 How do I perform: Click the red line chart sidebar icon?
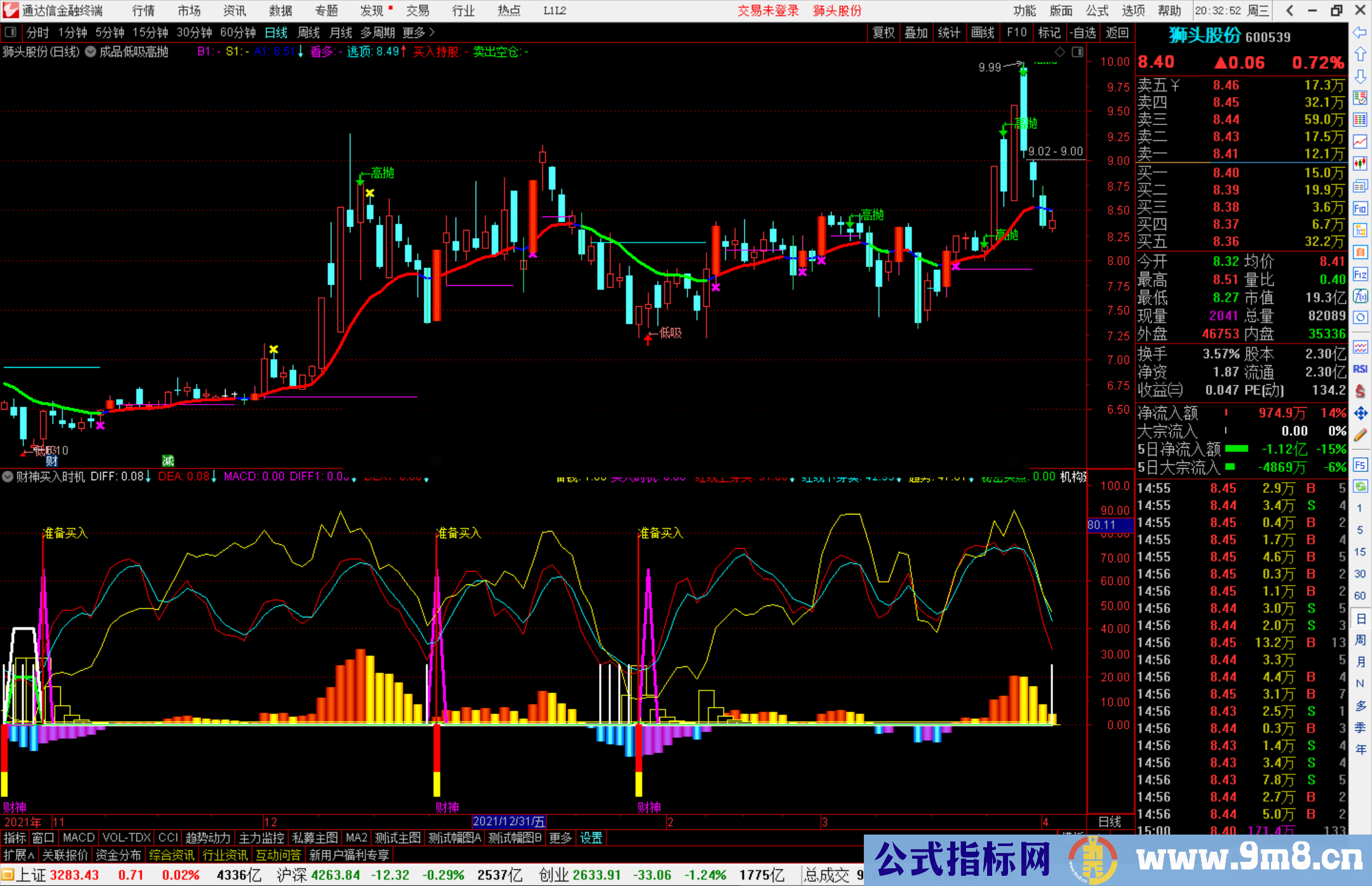pyautogui.click(x=1360, y=142)
